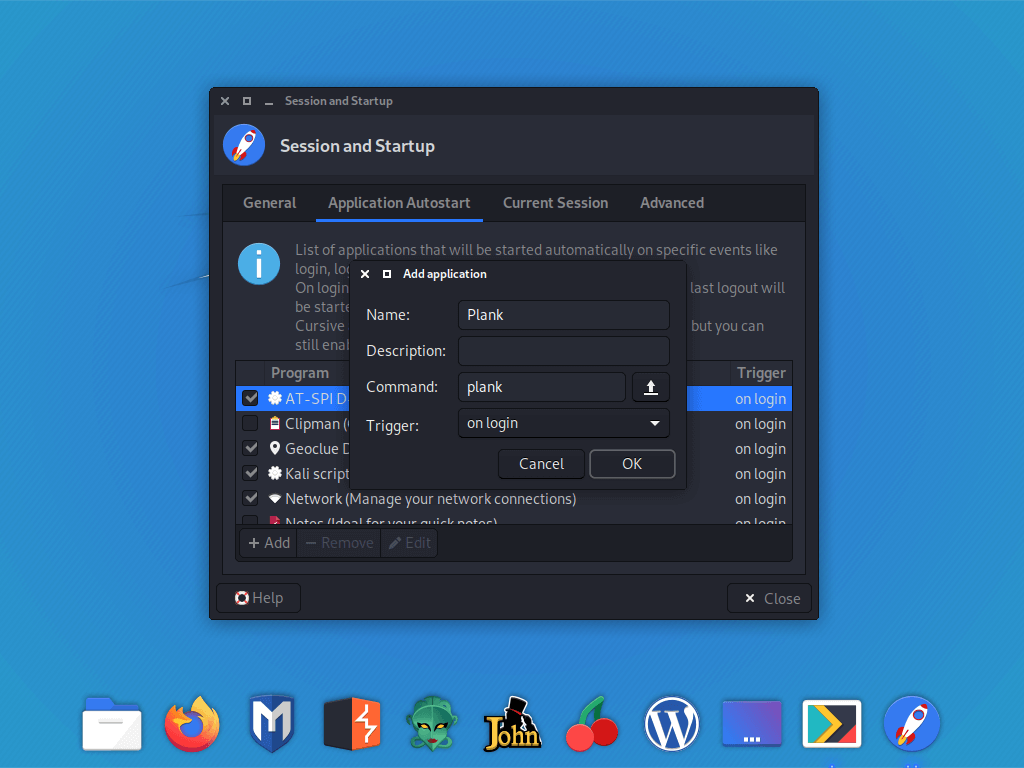This screenshot has width=1024, height=768.
Task: Click the Description input field
Action: 563,350
